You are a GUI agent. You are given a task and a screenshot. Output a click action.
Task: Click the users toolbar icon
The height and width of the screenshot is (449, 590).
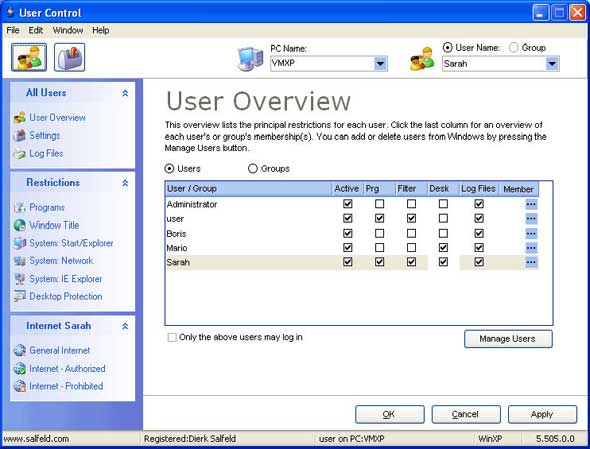(x=29, y=57)
